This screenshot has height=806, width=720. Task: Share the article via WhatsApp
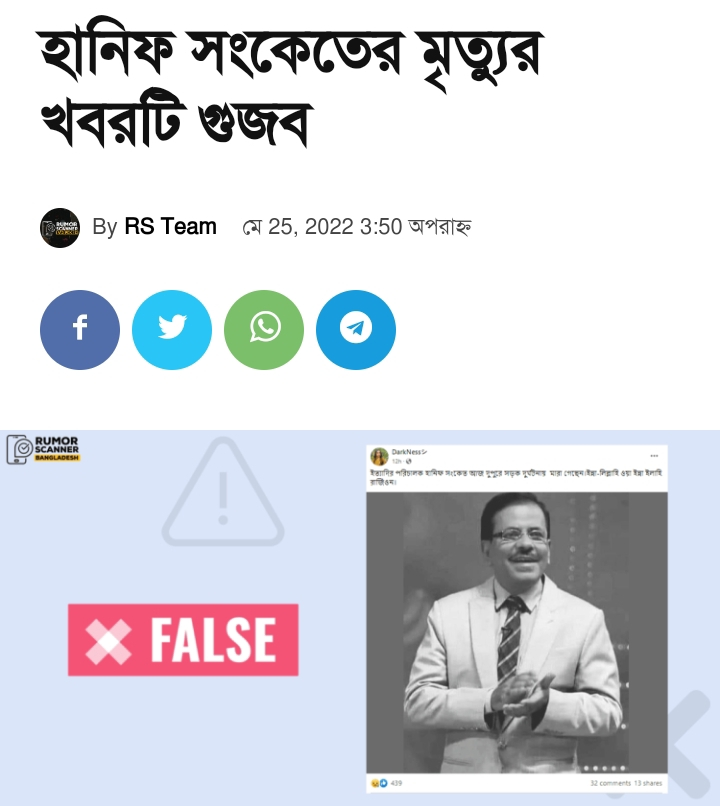[x=264, y=329]
